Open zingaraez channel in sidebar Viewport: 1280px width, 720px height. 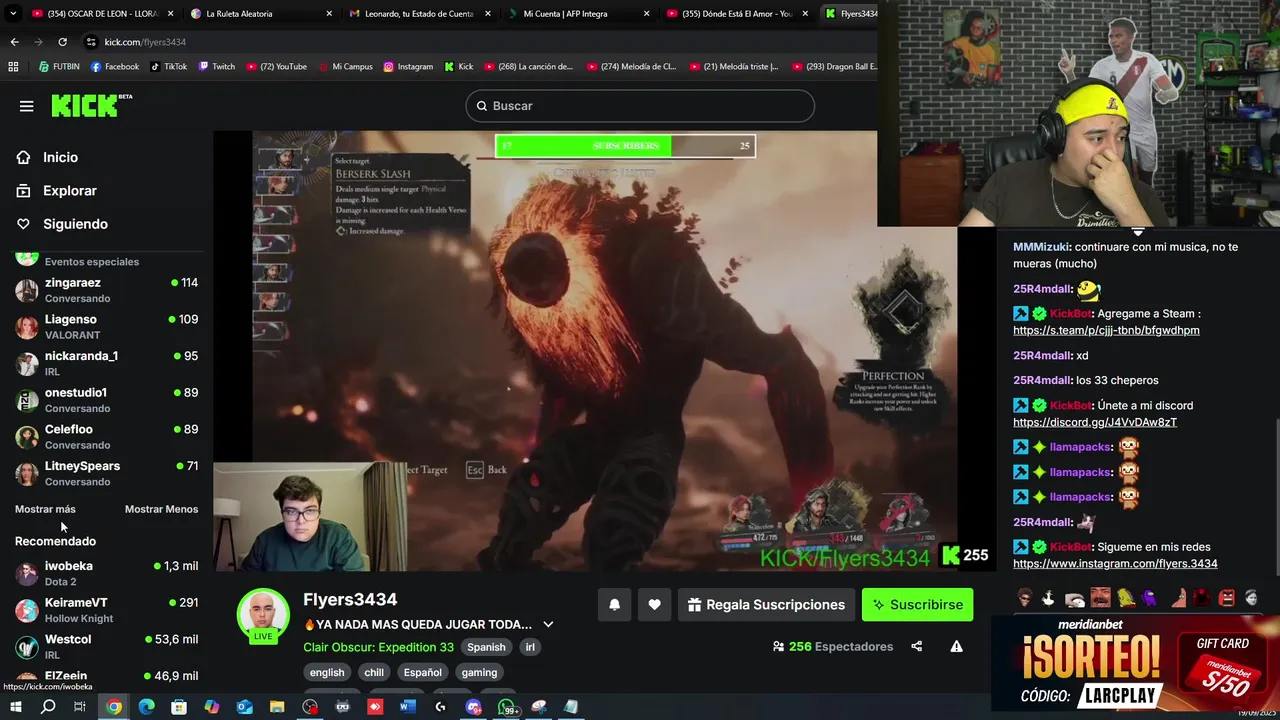click(x=107, y=290)
